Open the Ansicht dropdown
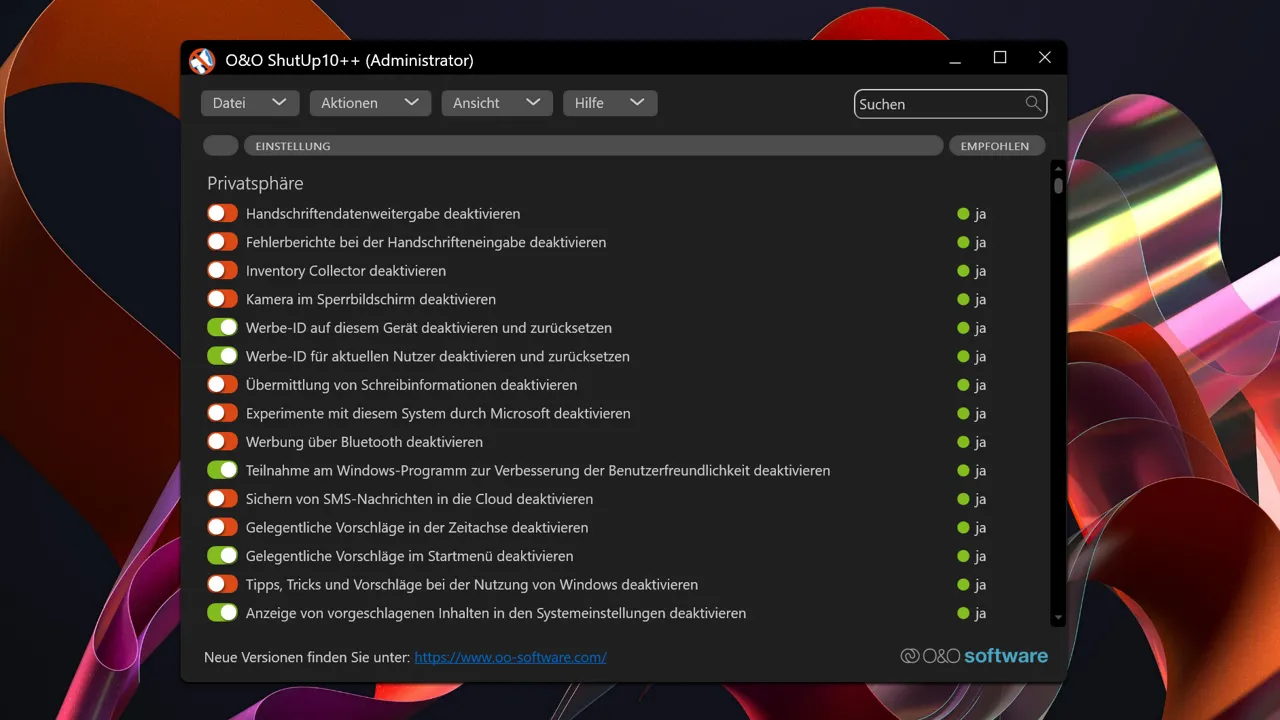The height and width of the screenshot is (720, 1280). click(497, 103)
